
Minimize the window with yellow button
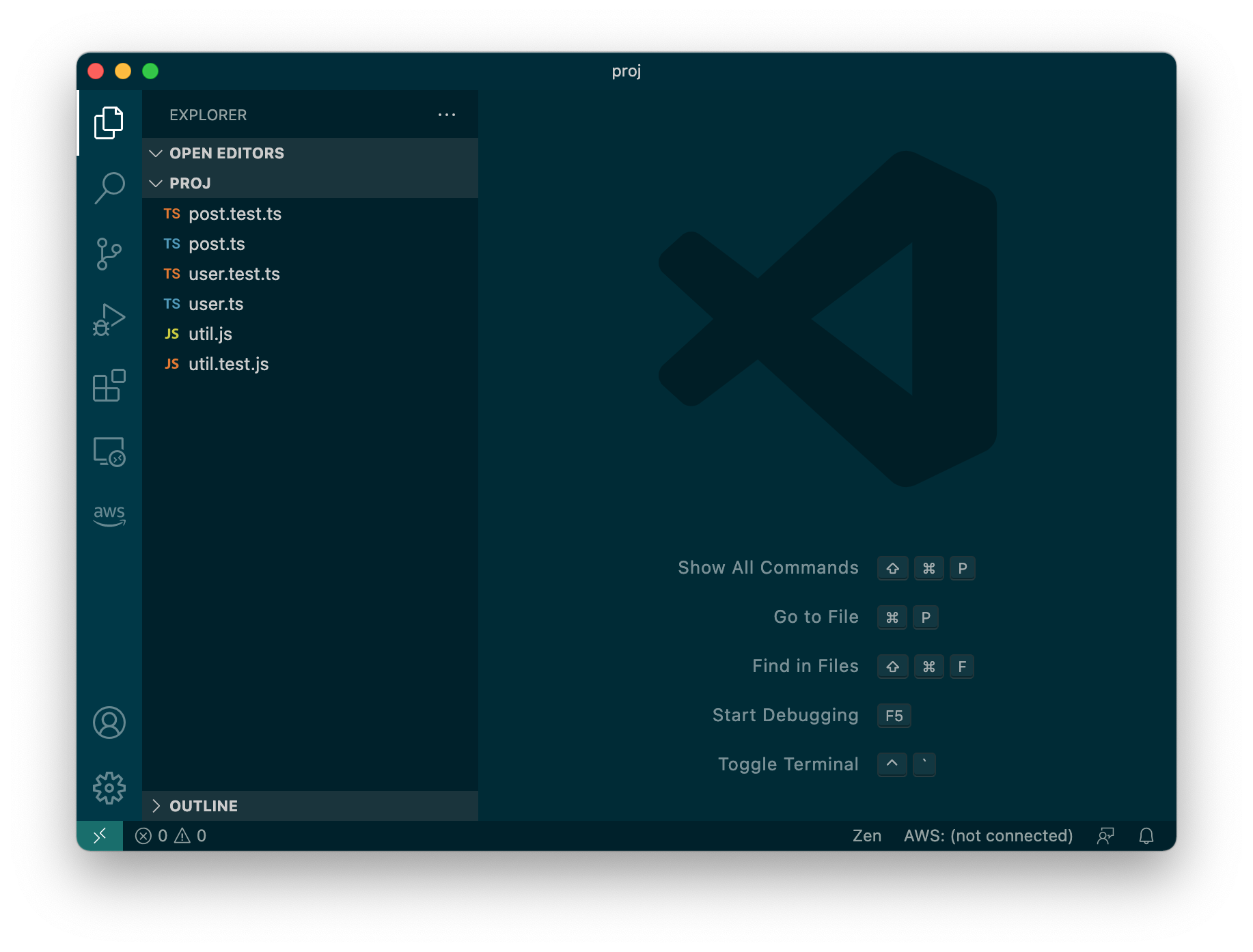coord(123,71)
